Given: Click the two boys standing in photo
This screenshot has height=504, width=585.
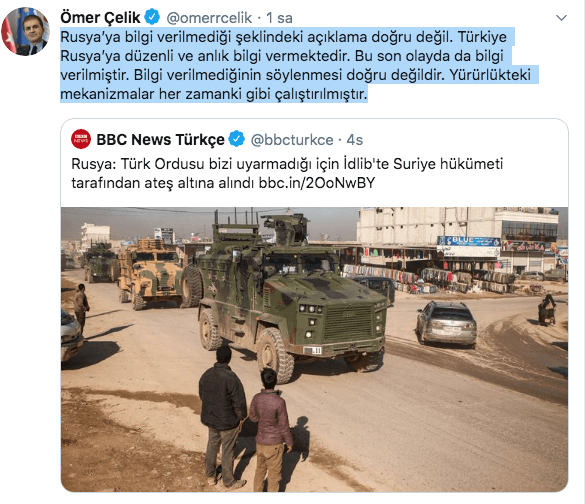Looking at the screenshot, I should coord(245,418).
